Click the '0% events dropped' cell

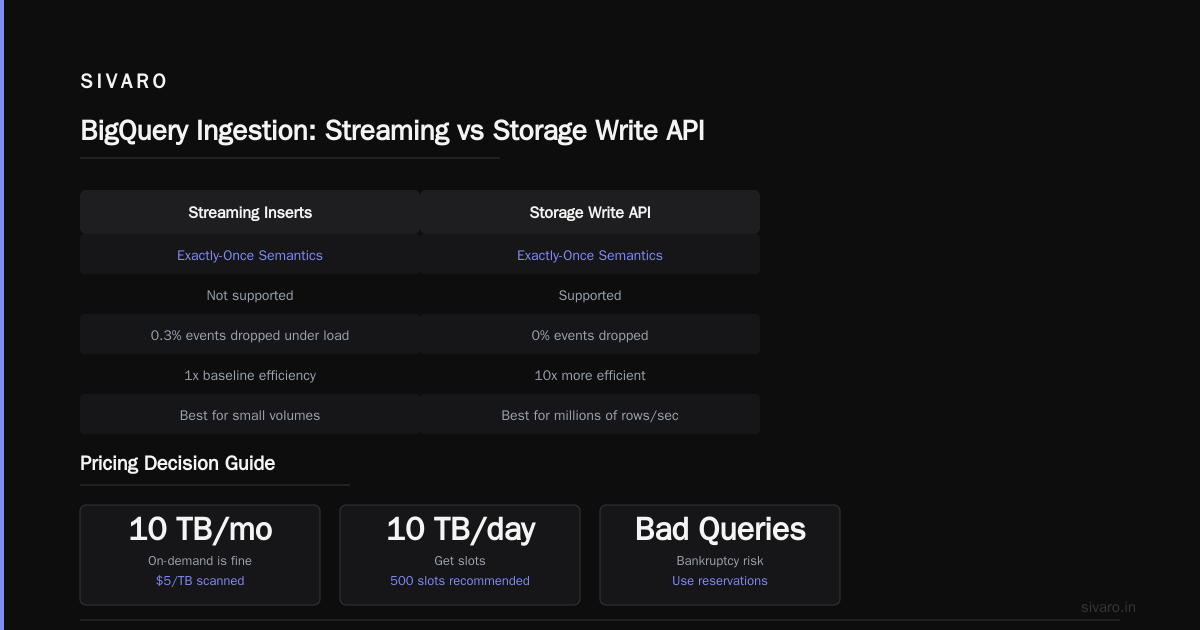click(590, 335)
